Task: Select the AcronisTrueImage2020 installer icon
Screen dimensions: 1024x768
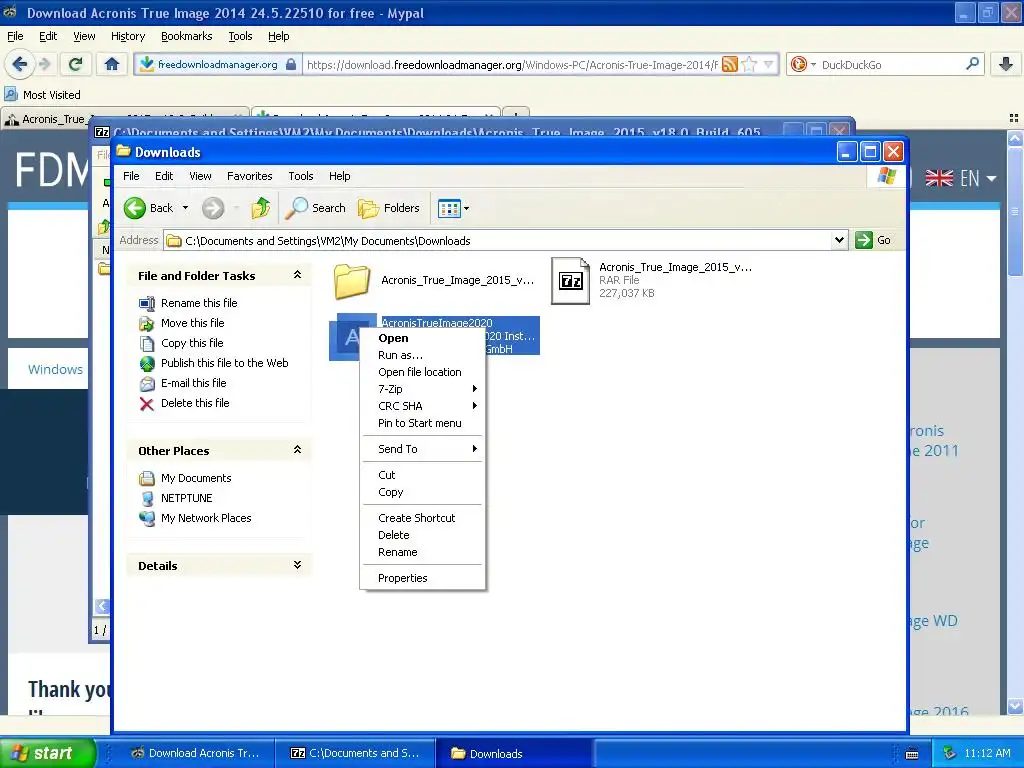Action: coord(345,337)
